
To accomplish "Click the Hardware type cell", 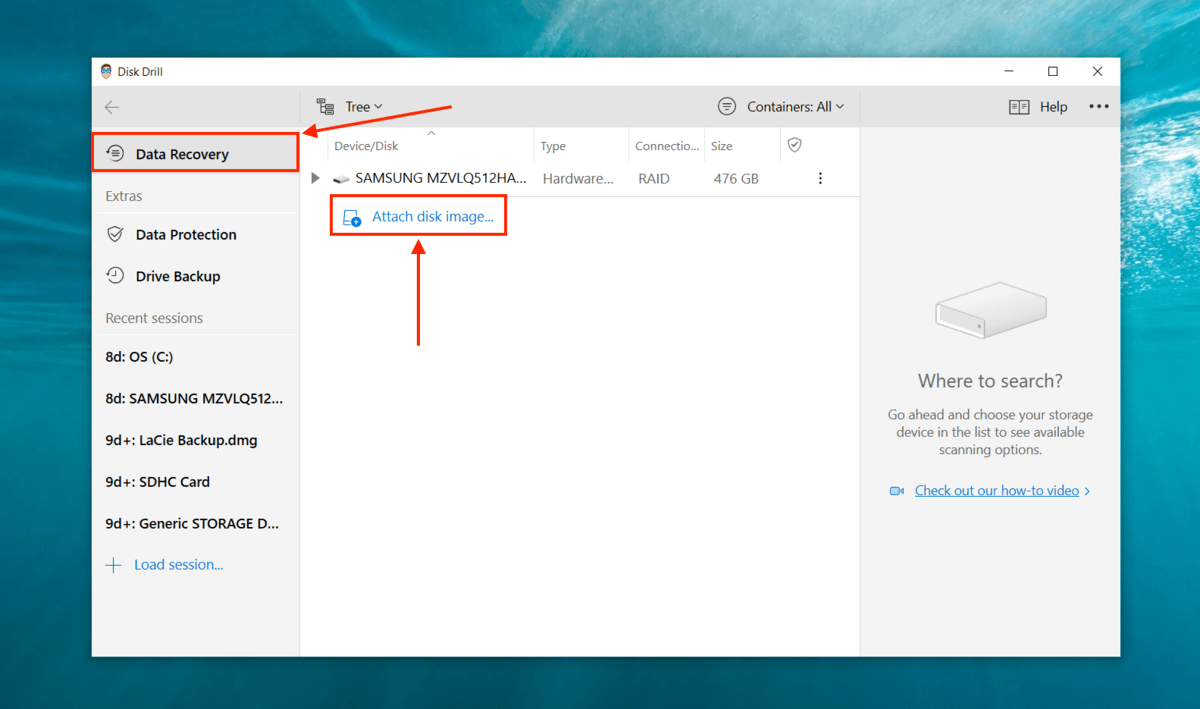I will pyautogui.click(x=578, y=178).
